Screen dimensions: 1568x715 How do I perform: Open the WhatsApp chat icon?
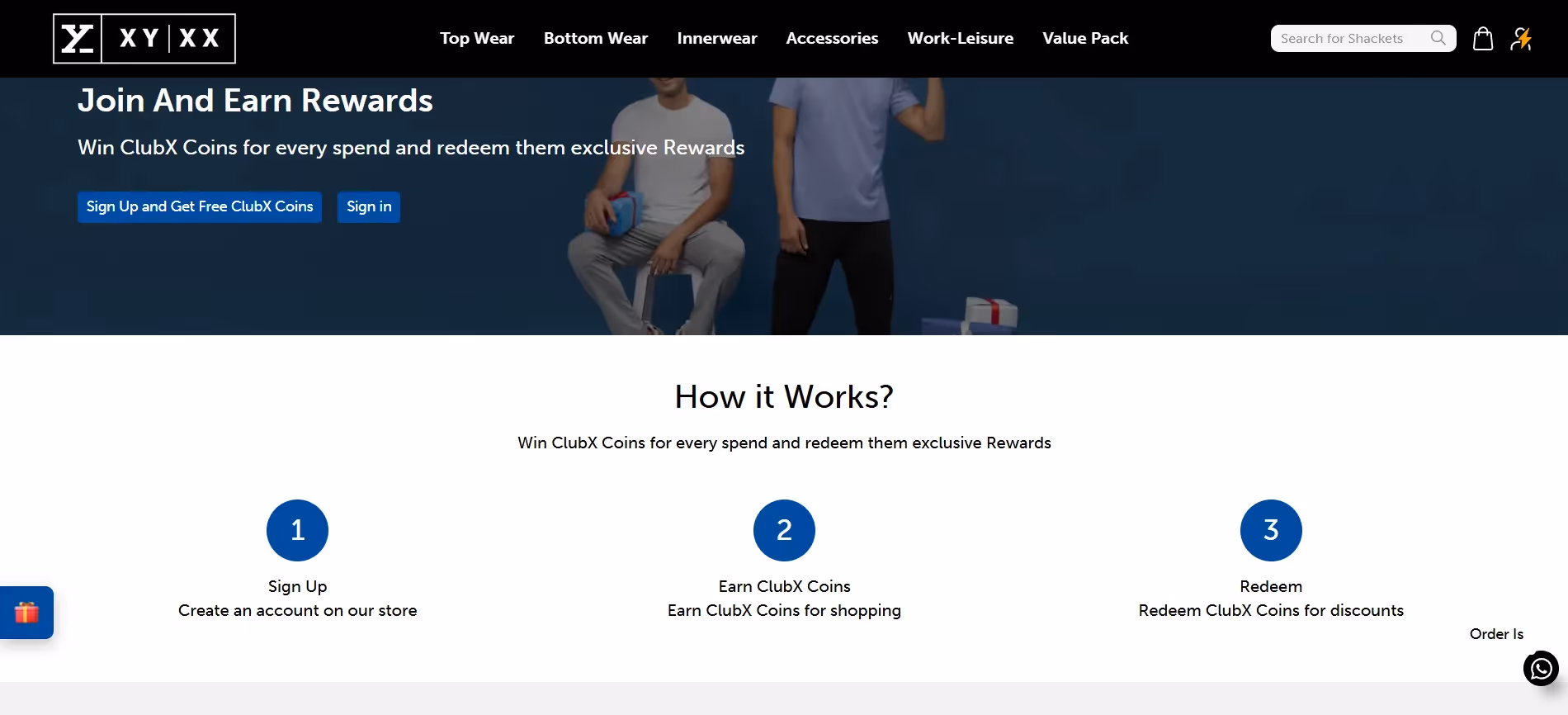(x=1541, y=669)
